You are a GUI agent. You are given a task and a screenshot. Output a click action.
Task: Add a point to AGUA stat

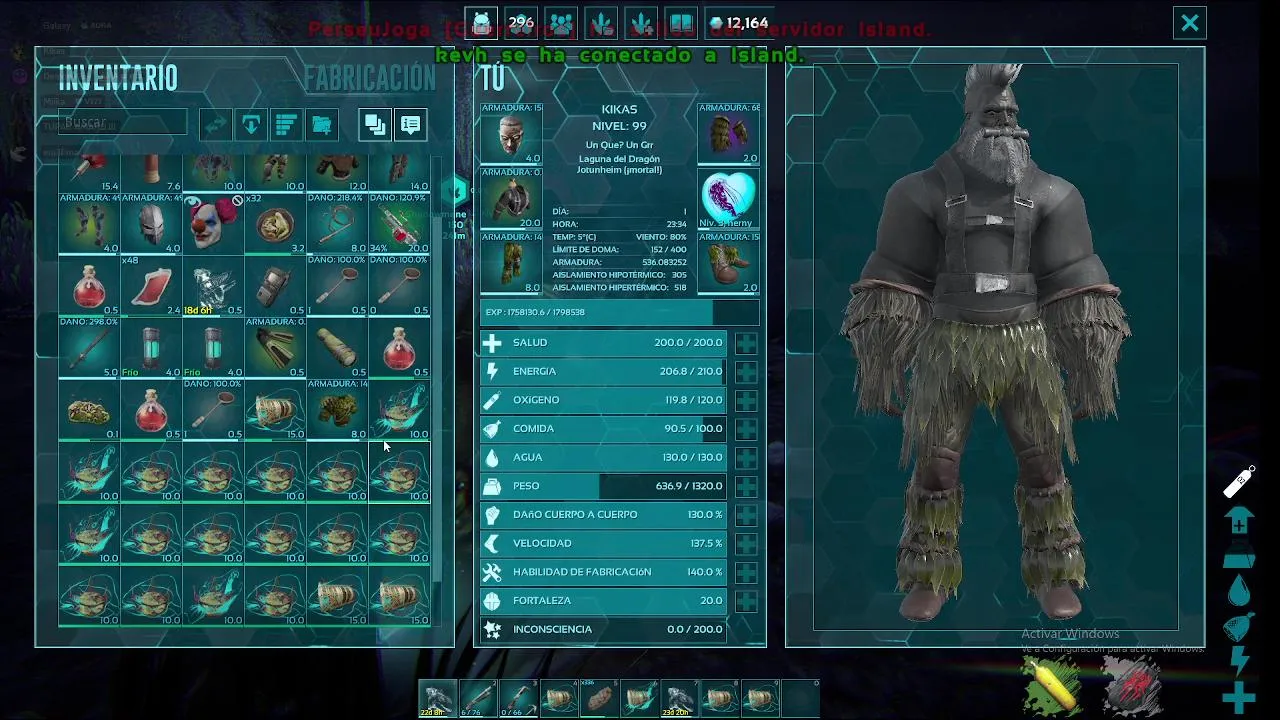point(746,458)
